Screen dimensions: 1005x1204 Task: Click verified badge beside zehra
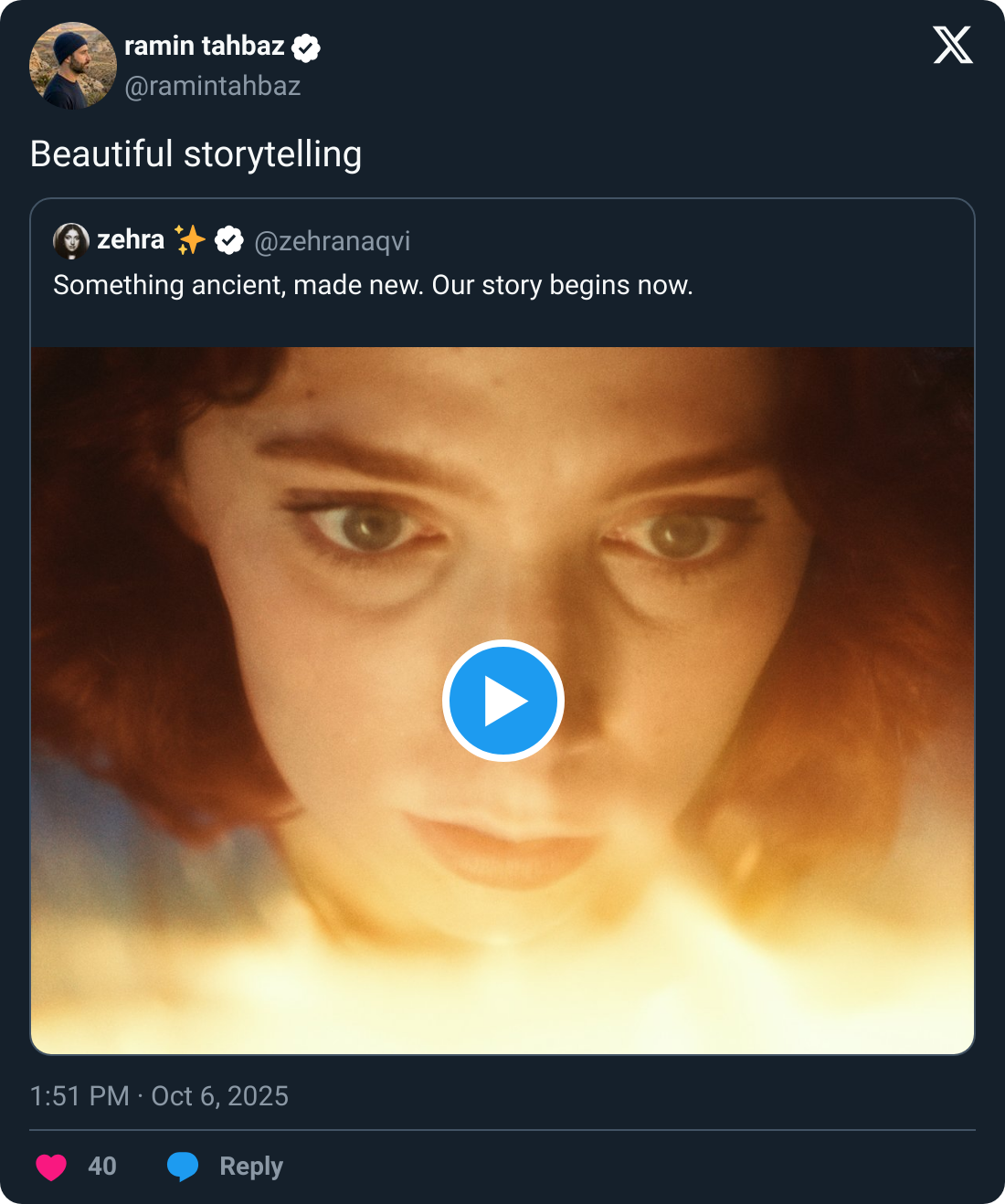(229, 240)
